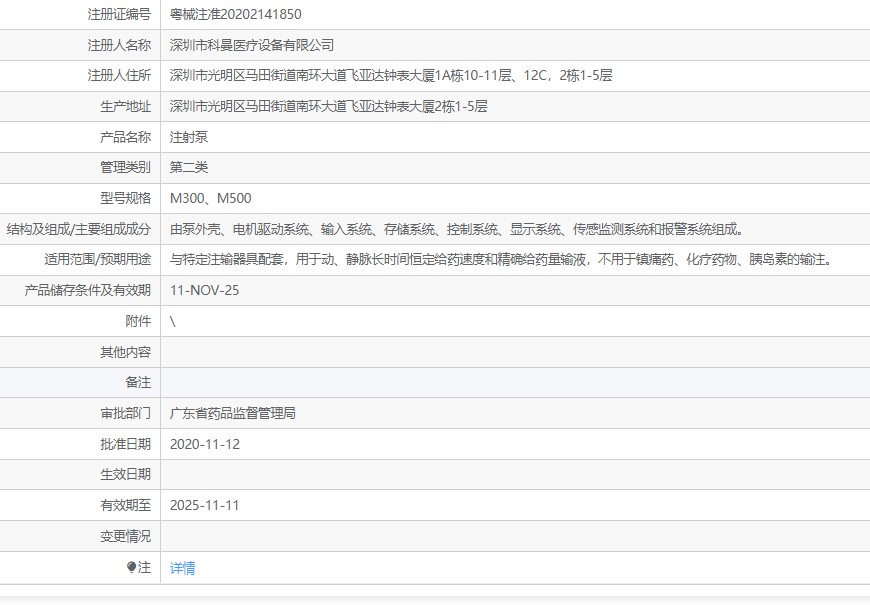Select approval department 广东省药品监督管理局
The image size is (870, 605).
point(232,413)
